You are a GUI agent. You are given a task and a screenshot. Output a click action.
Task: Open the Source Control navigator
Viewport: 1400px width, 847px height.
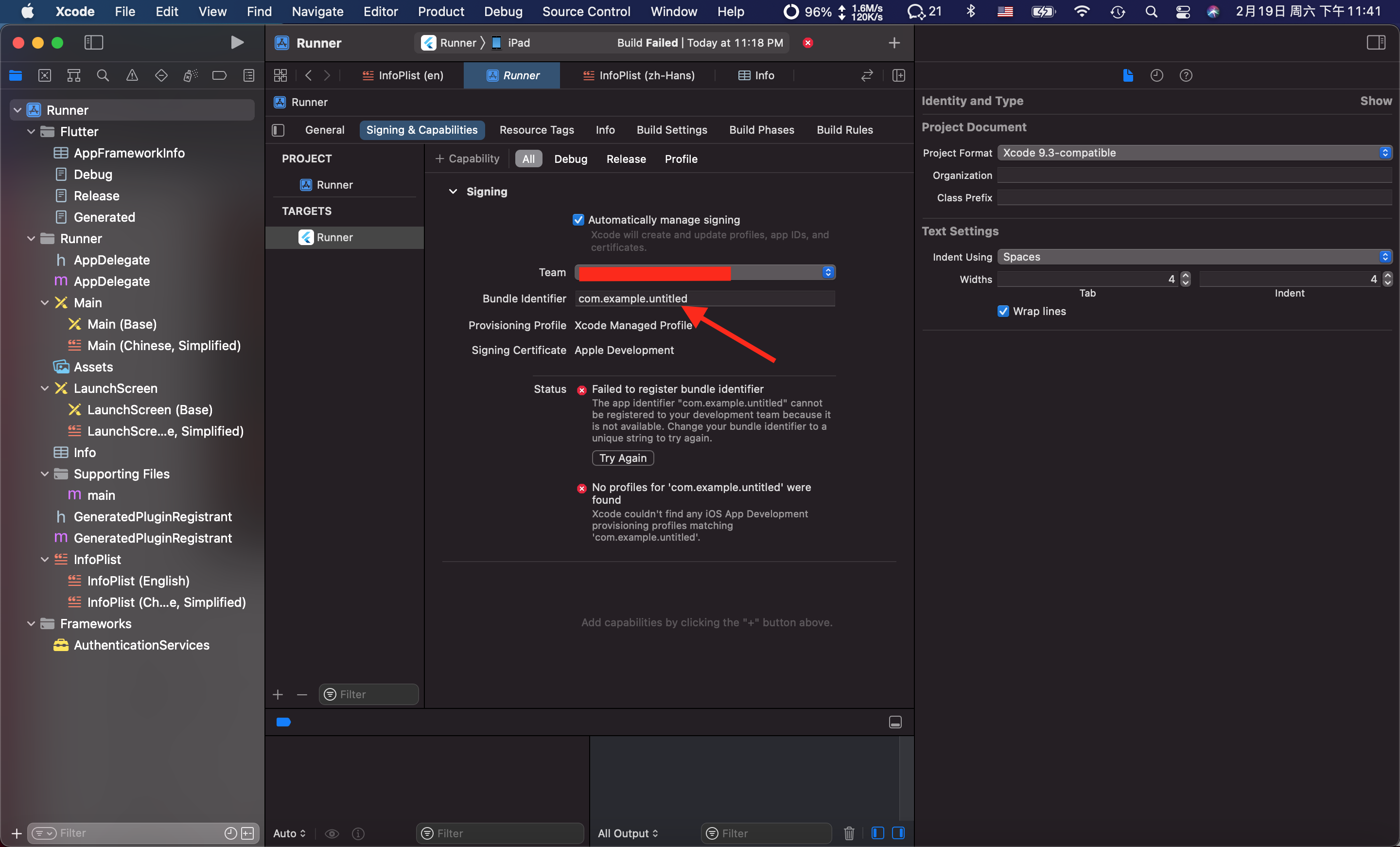click(44, 75)
